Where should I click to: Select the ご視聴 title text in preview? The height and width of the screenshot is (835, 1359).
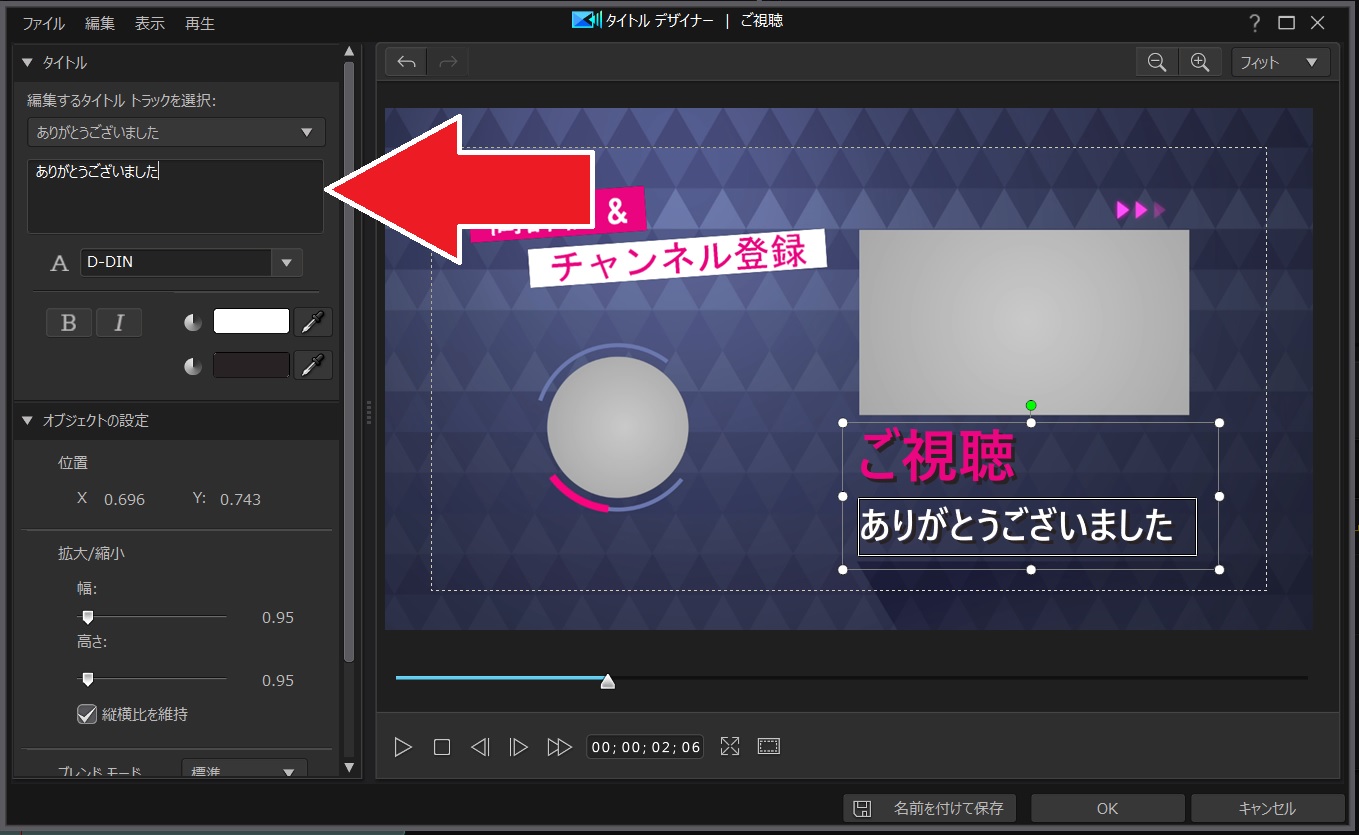tap(936, 457)
